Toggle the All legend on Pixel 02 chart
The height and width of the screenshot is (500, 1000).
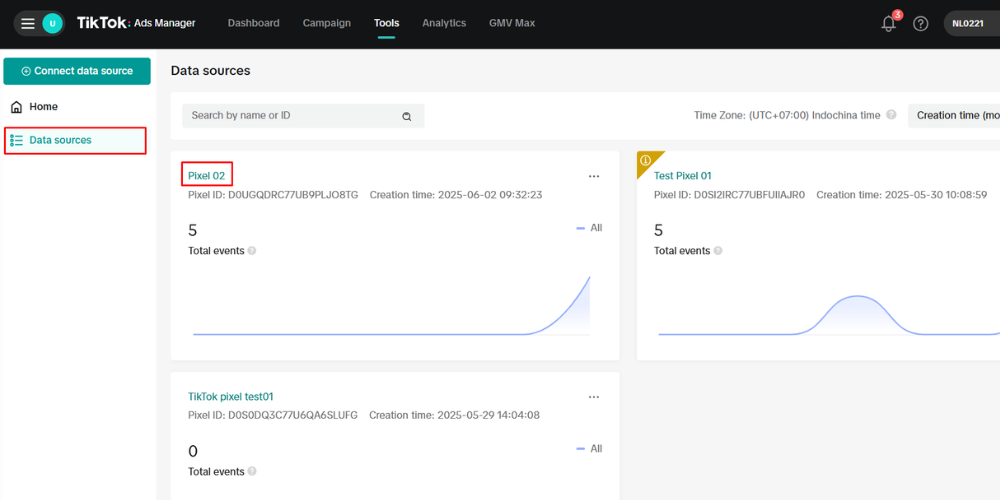tap(589, 228)
